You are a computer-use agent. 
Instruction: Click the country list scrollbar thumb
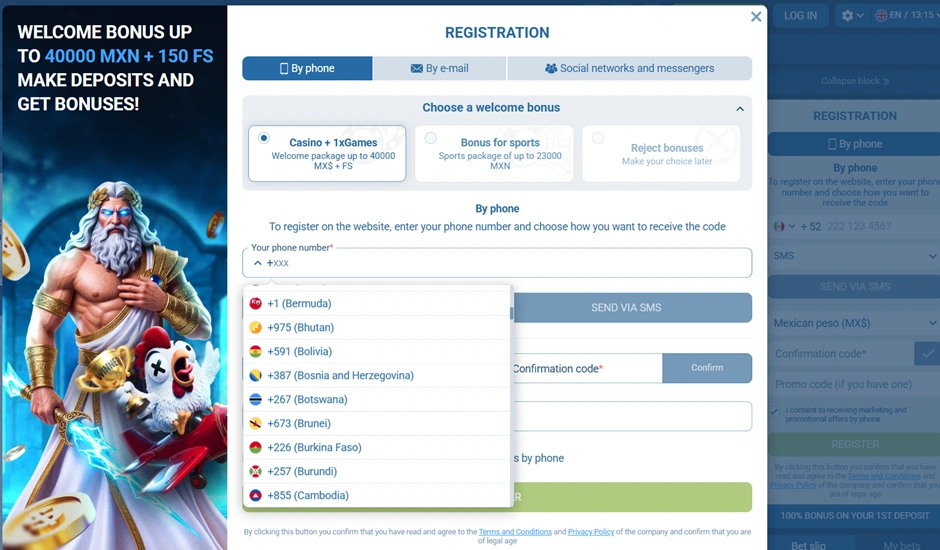click(511, 313)
